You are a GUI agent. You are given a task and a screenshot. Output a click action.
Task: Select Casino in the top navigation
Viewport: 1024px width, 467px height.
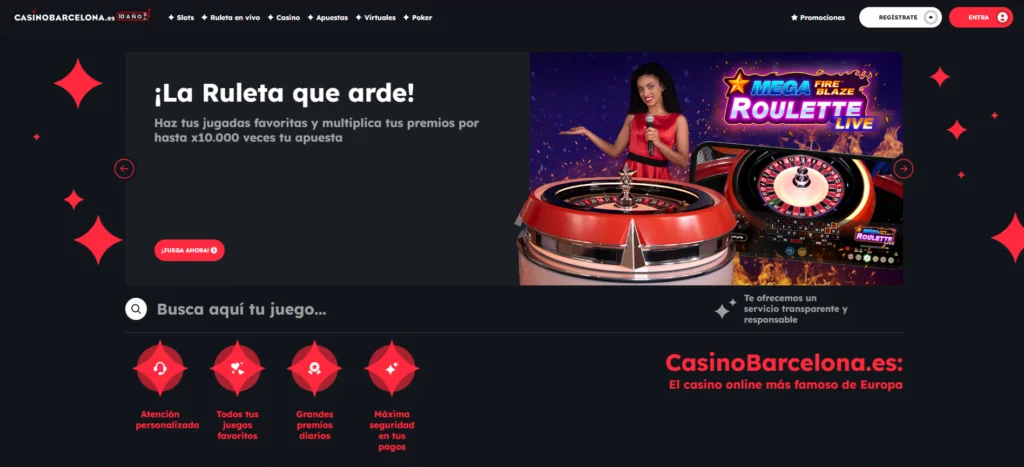284,18
